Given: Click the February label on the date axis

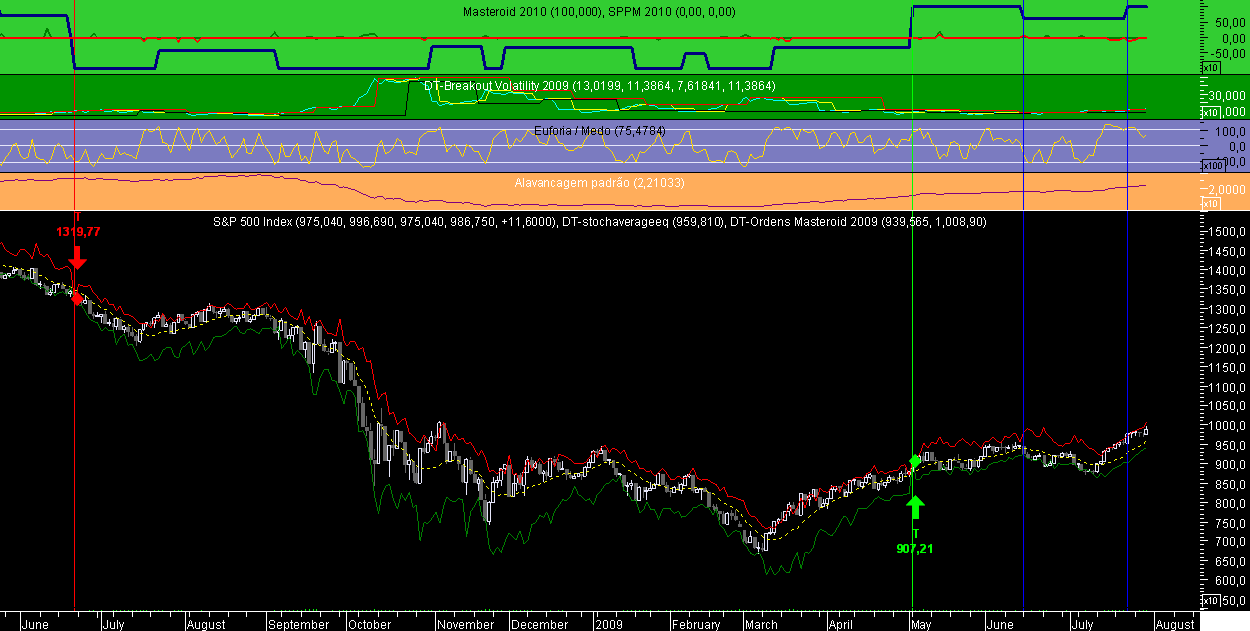Looking at the screenshot, I should click(x=696, y=624).
